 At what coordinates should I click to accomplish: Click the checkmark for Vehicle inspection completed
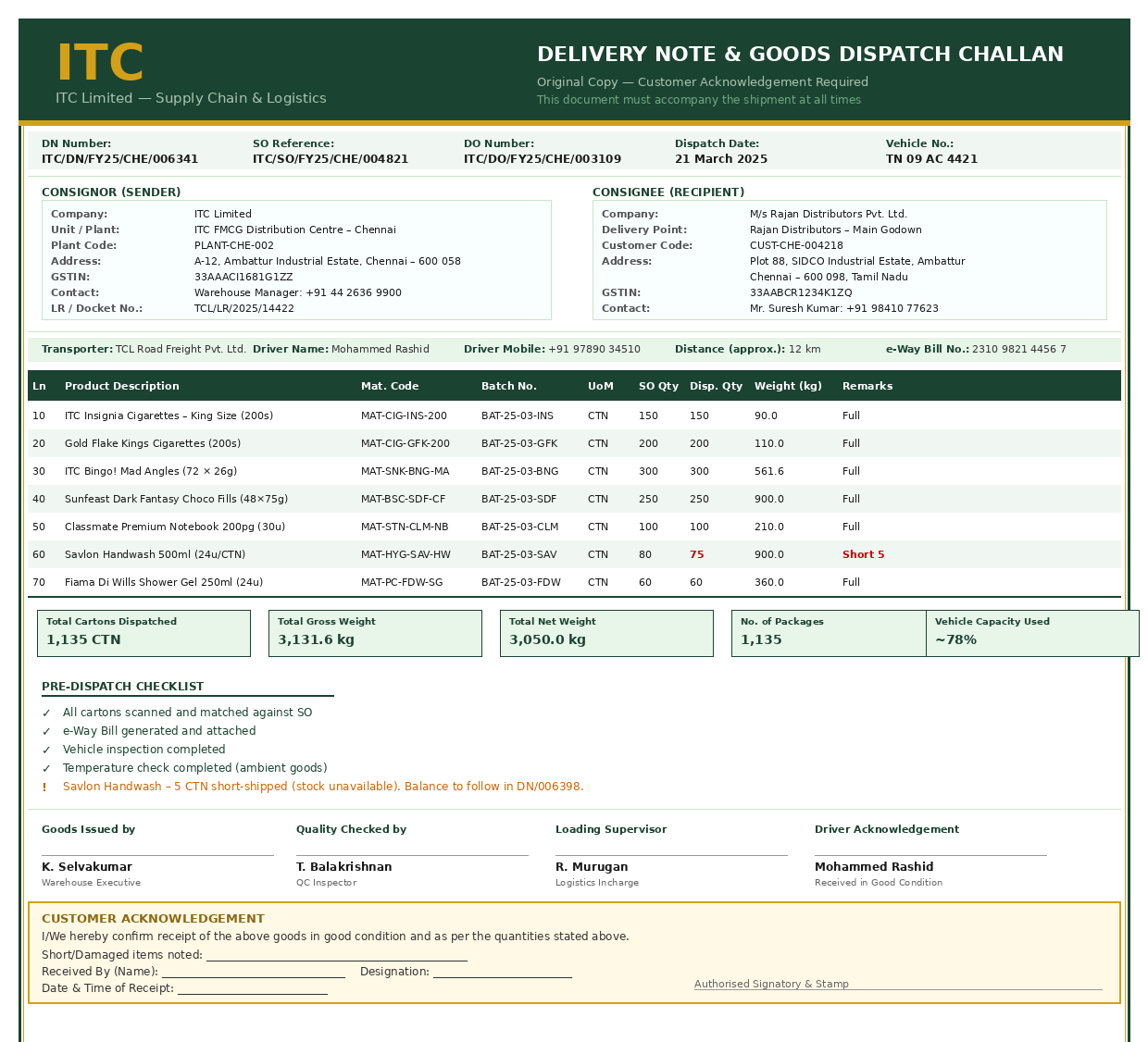click(x=46, y=750)
